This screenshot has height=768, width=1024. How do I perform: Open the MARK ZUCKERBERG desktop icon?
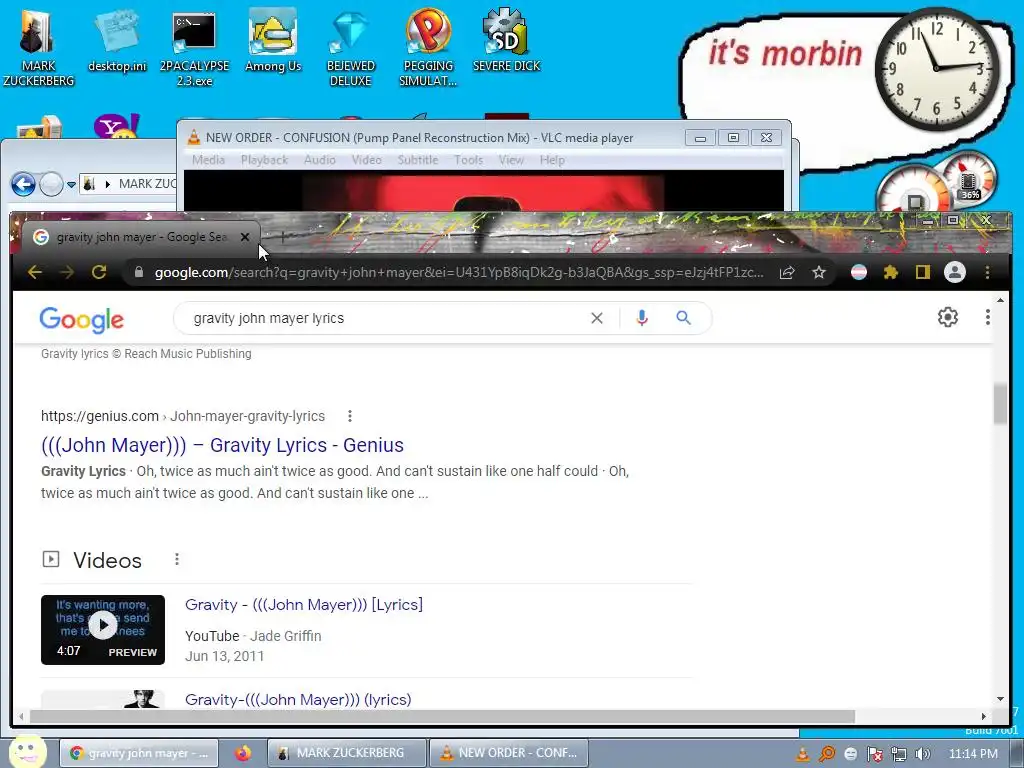(x=38, y=47)
